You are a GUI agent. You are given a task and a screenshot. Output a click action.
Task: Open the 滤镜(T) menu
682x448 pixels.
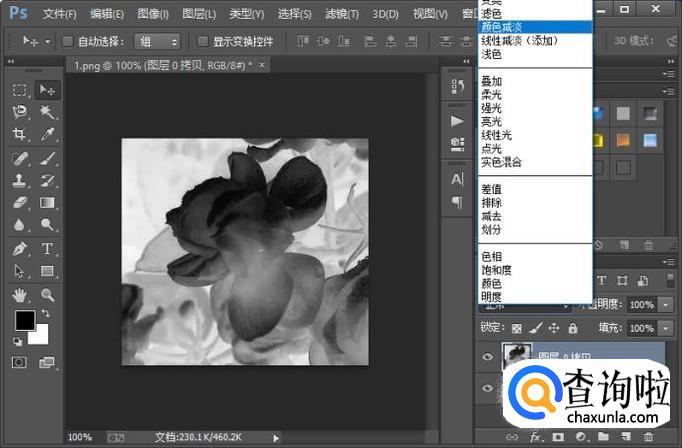(x=342, y=14)
